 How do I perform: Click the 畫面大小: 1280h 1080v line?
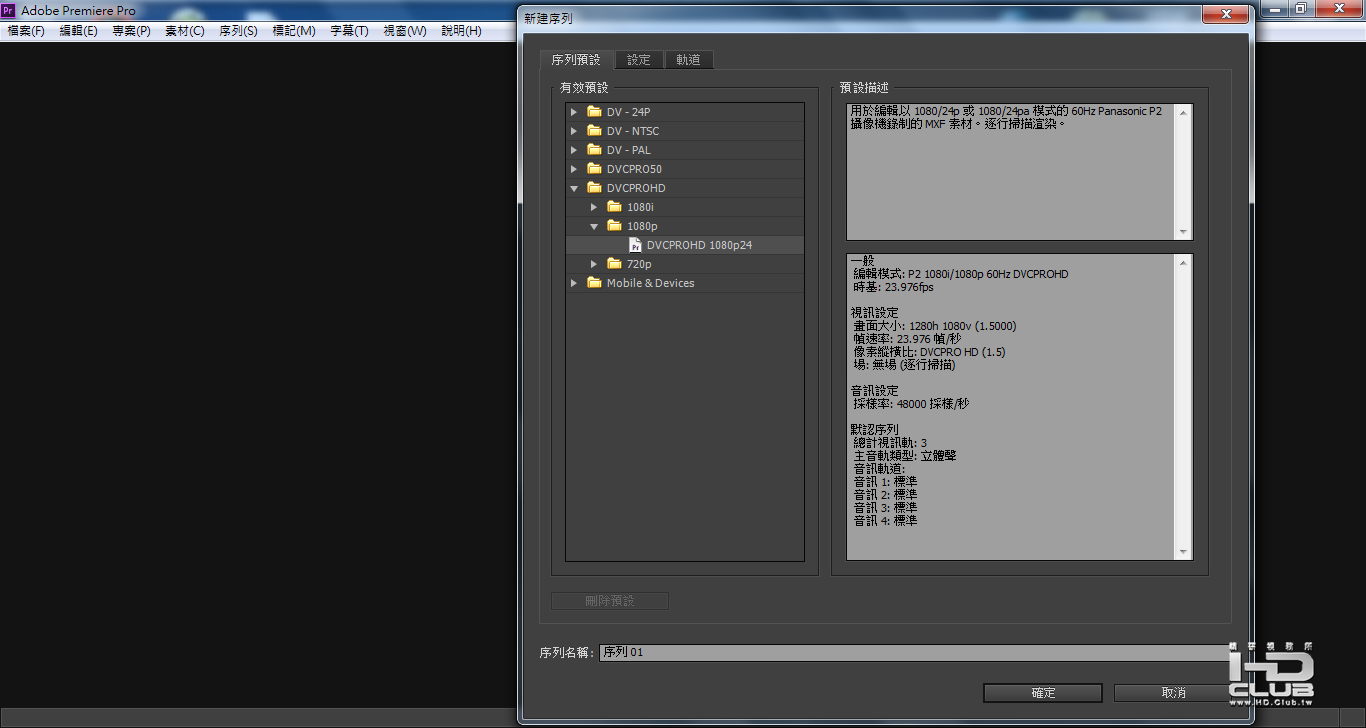[935, 326]
